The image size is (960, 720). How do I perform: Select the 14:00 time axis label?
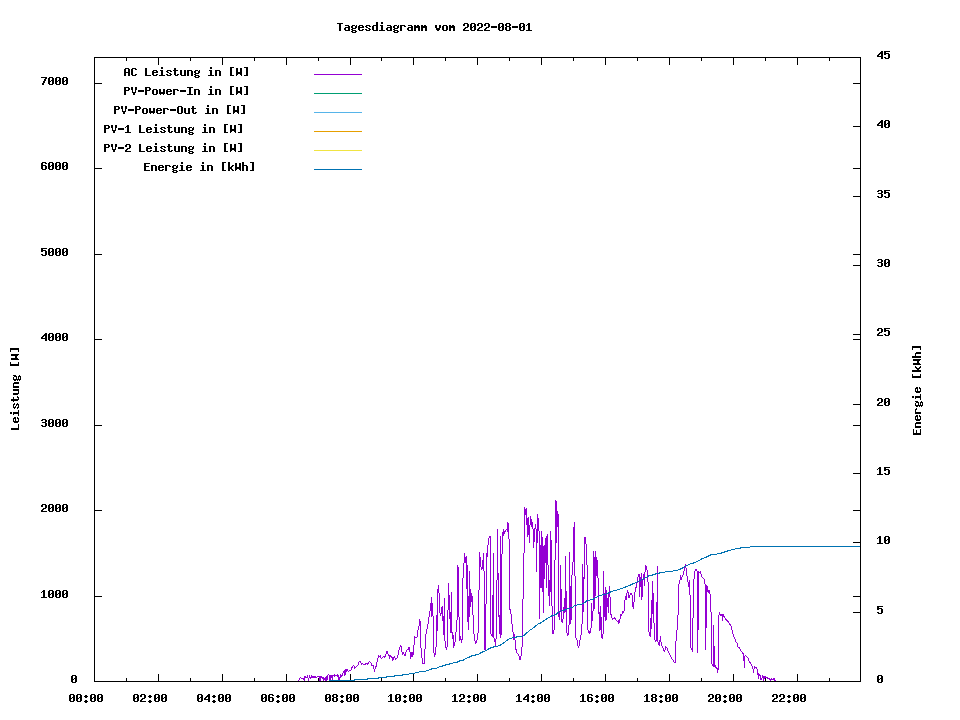[x=533, y=698]
